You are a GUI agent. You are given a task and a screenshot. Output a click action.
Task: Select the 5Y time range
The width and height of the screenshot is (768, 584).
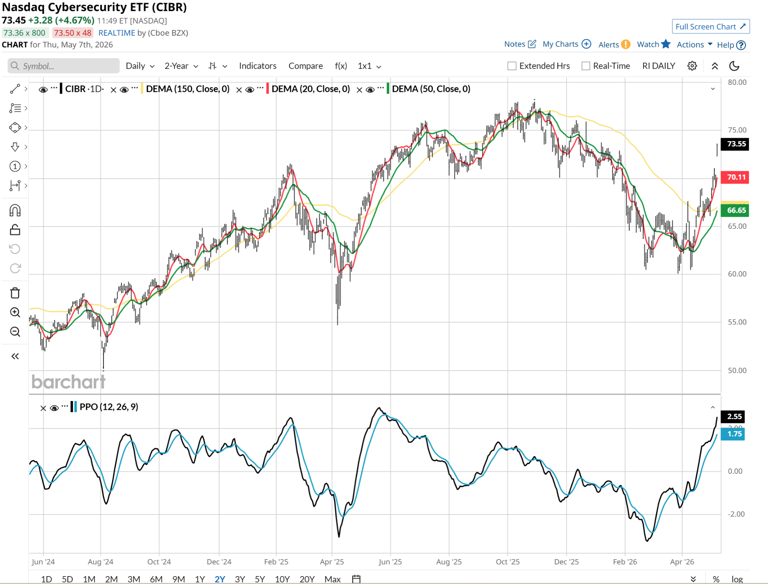coord(260,579)
